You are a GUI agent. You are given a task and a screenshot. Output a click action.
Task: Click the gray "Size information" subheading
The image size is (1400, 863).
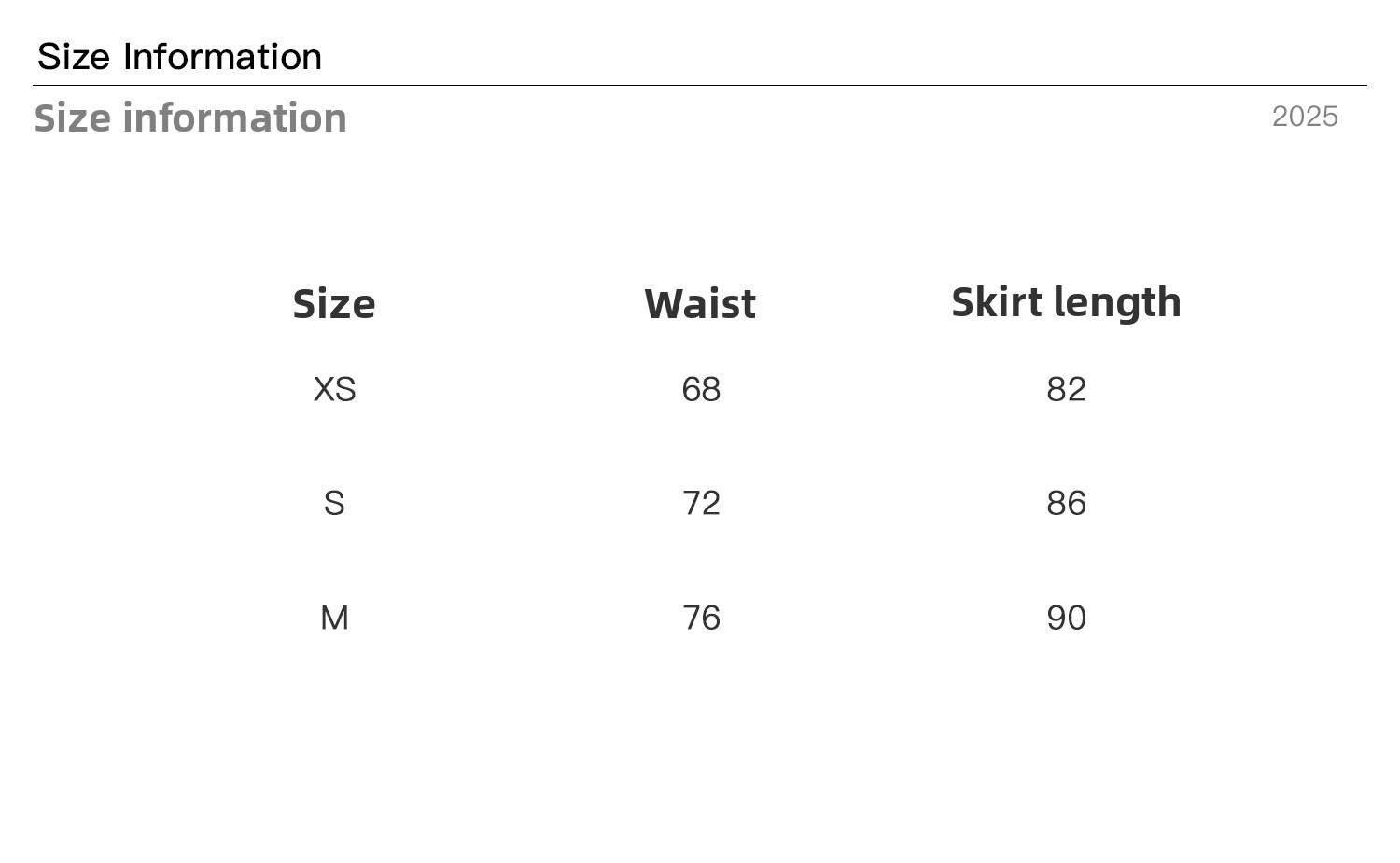point(190,118)
